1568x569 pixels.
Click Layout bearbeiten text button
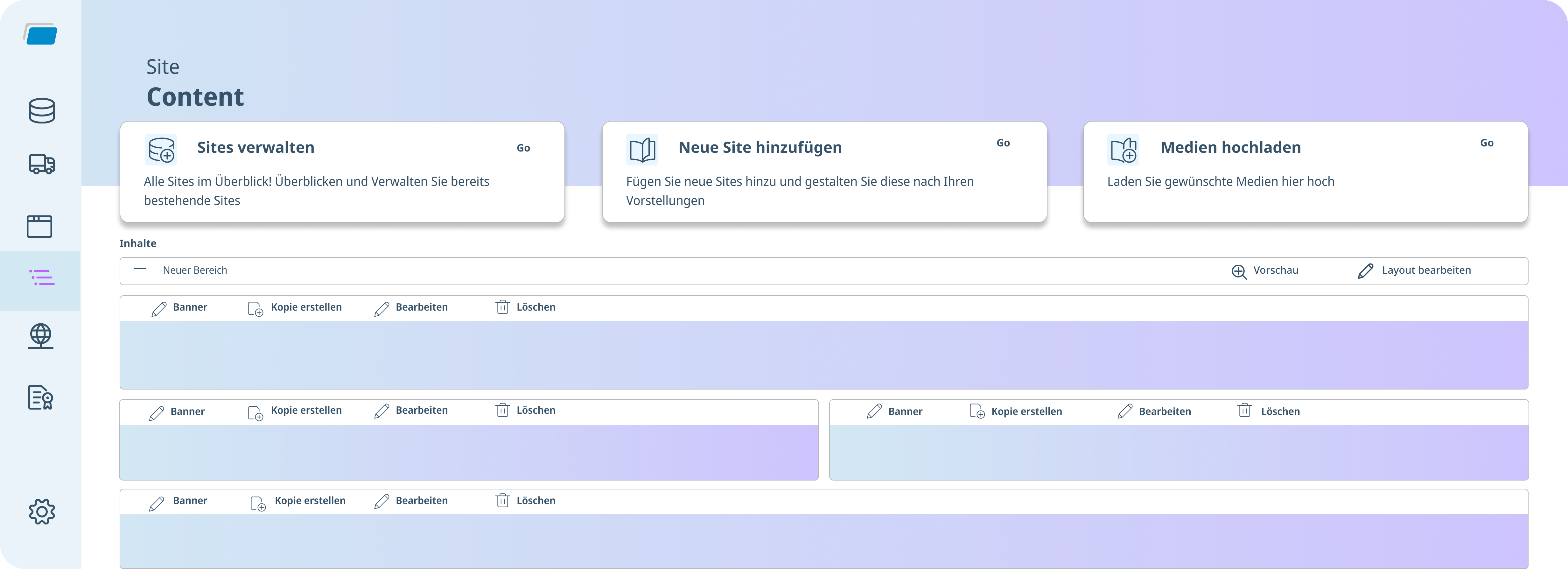point(1426,270)
